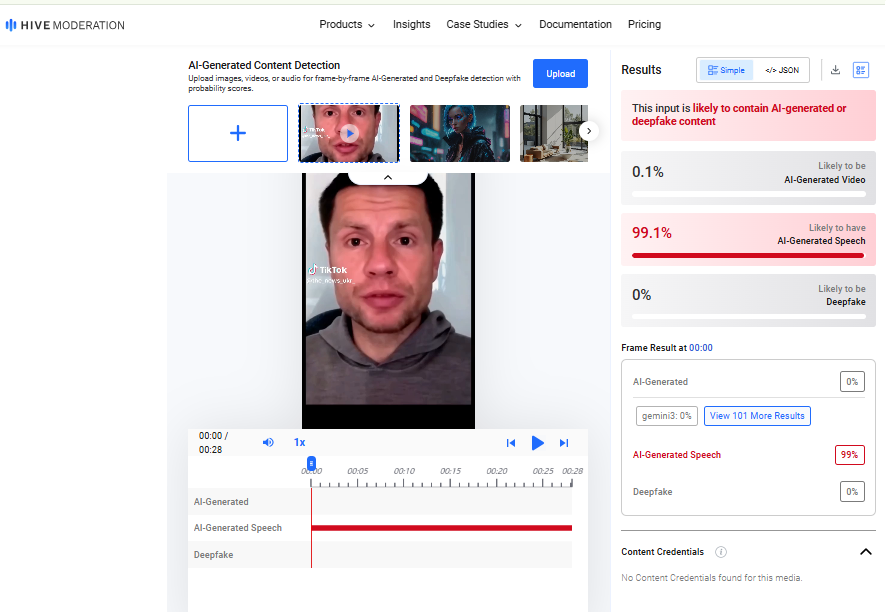Mute the video audio
Screen dimensions: 886x612
coord(268,442)
